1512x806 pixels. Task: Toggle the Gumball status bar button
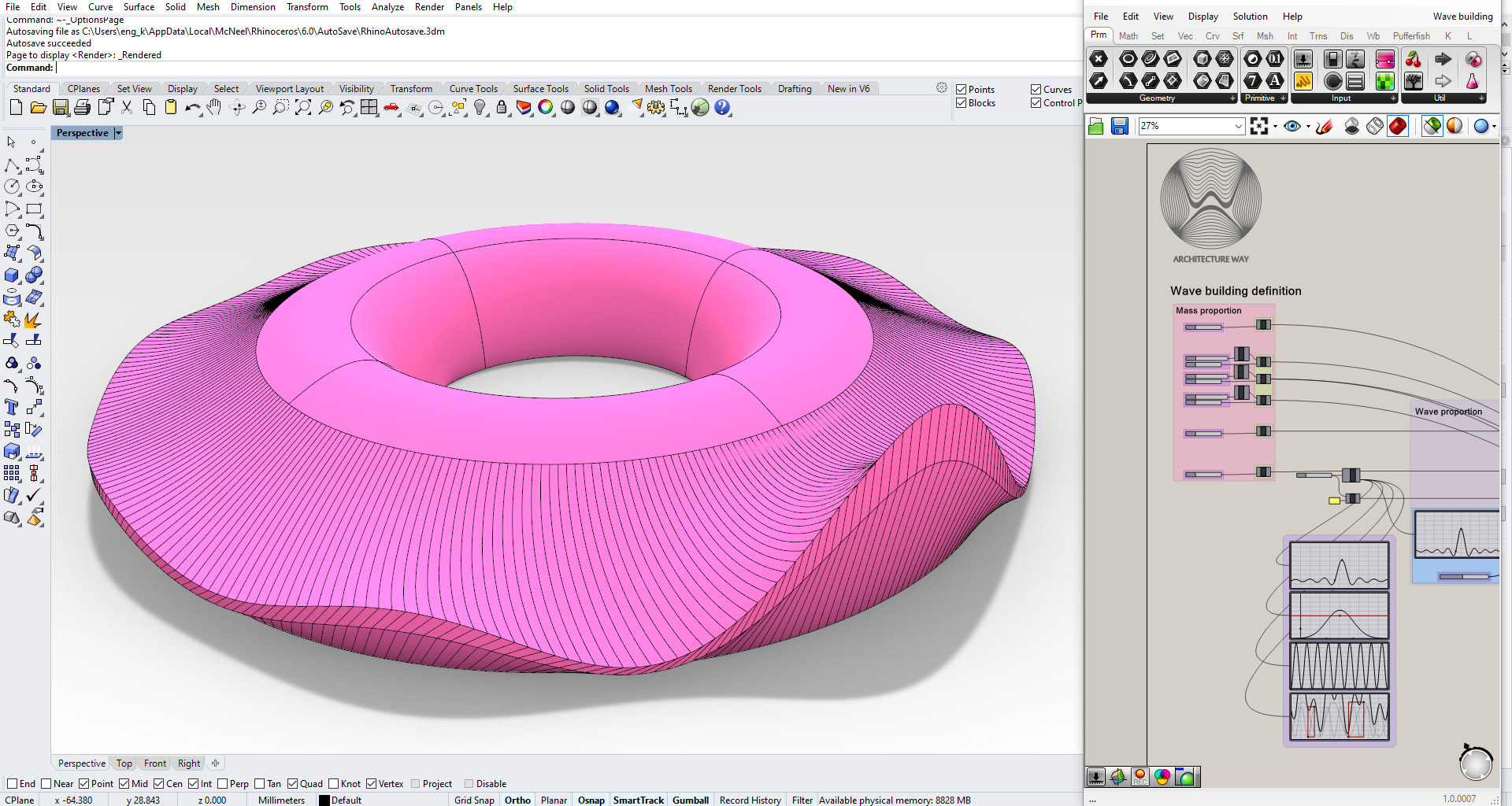pyautogui.click(x=690, y=800)
